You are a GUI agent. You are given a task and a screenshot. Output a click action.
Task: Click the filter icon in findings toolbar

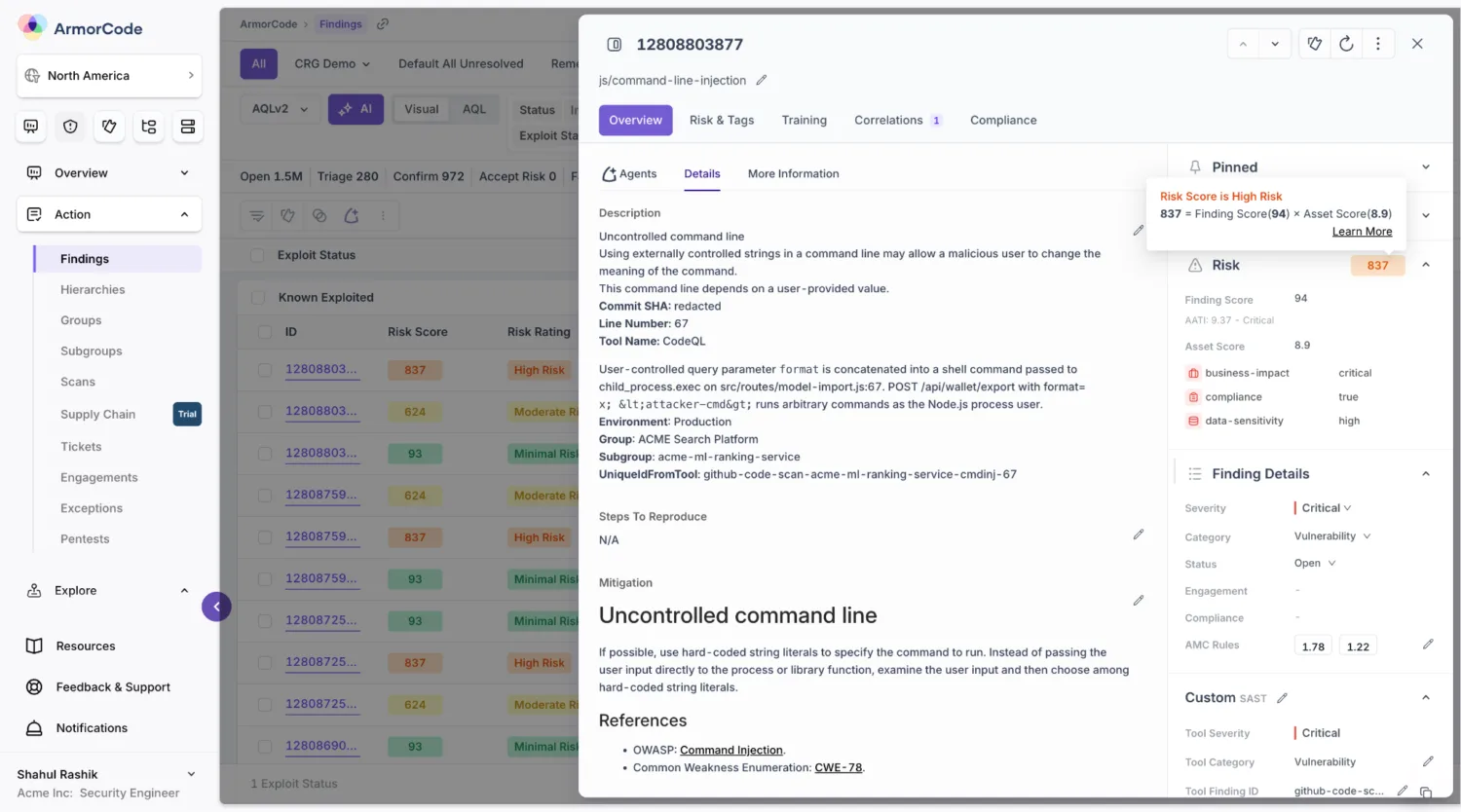257,216
